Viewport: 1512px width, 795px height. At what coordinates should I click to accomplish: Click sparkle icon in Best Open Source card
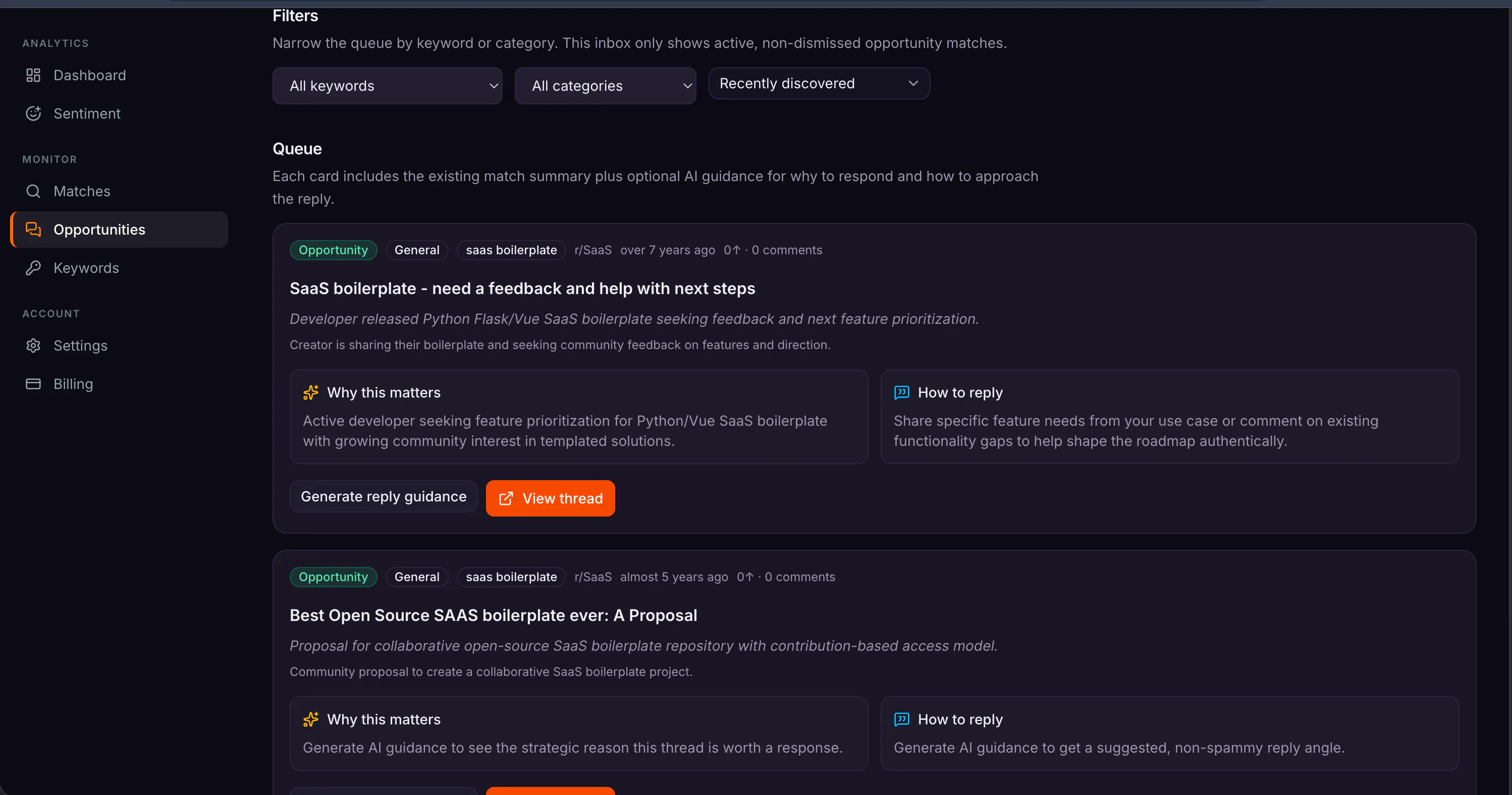pos(310,719)
